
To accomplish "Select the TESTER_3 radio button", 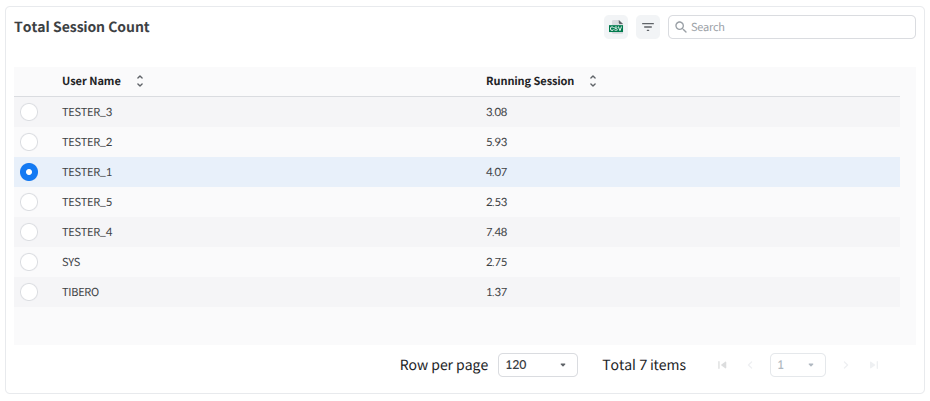I will 29,112.
